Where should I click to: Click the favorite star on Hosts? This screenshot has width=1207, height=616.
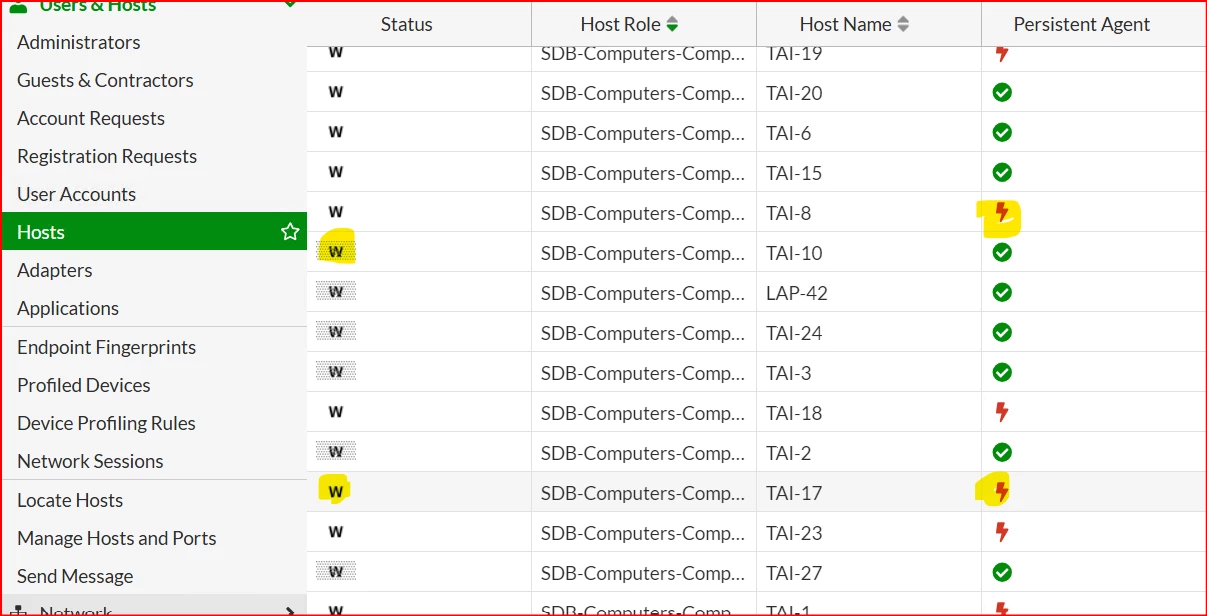pyautogui.click(x=290, y=232)
